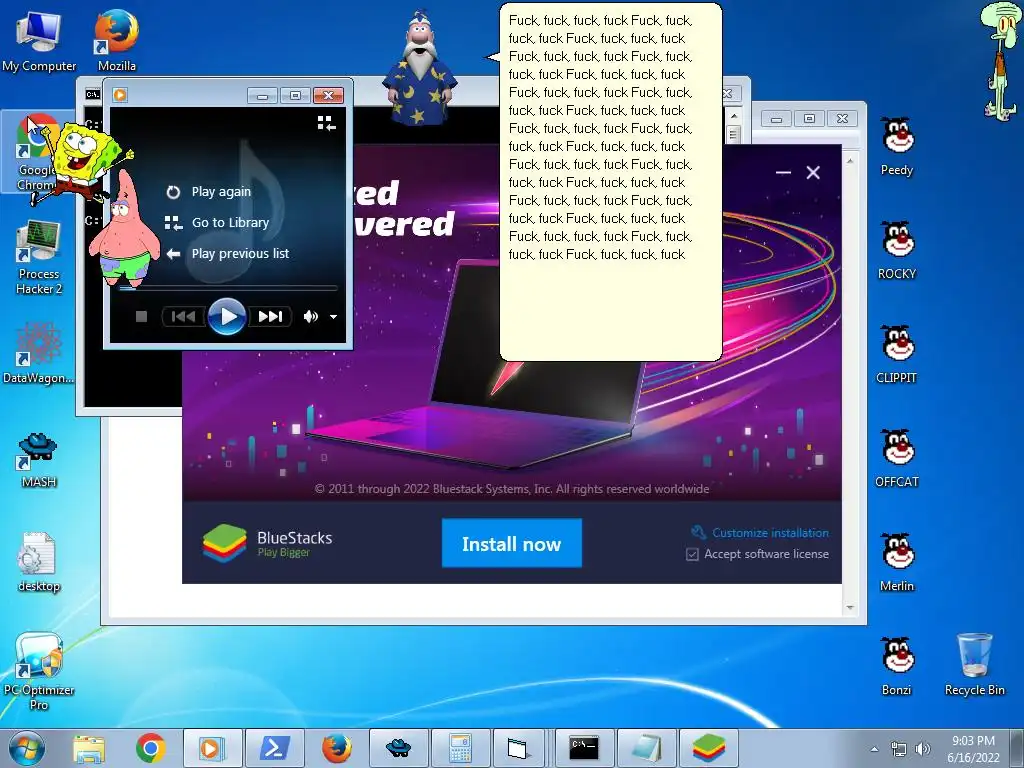Open the volume dropdown arrow in Media Player

(x=333, y=317)
